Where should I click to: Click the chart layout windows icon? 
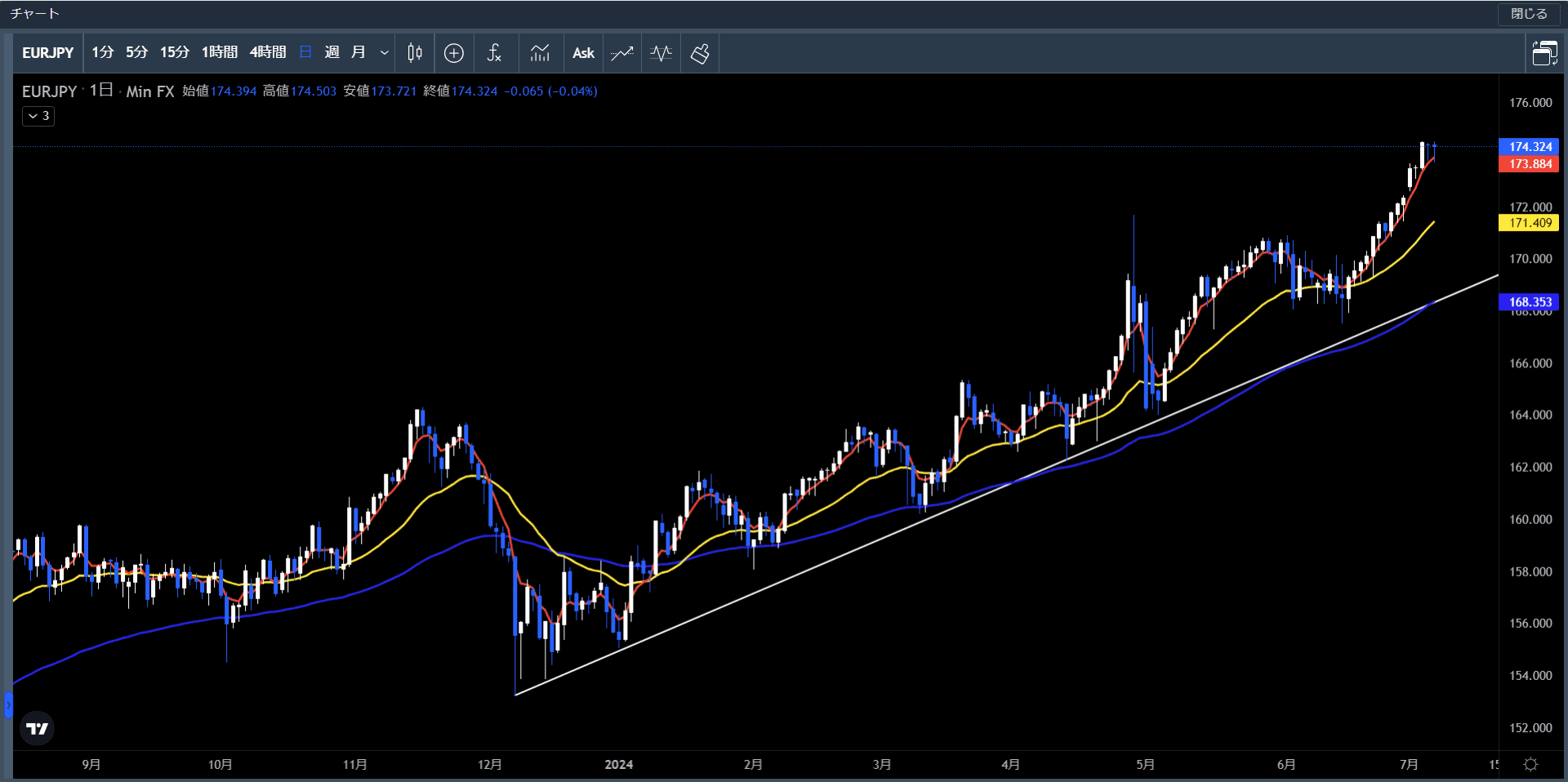pos(1544,53)
